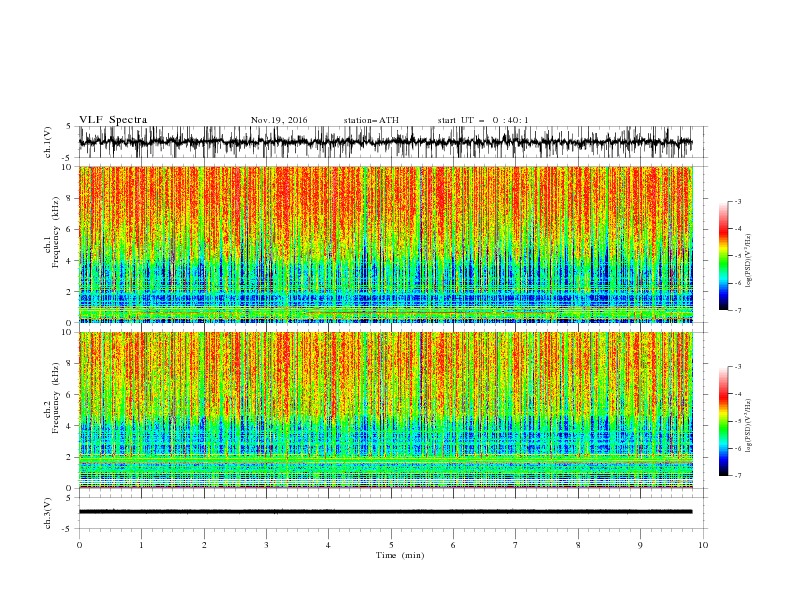792x612 pixels.
Task: Click the ch.1 colorbar "log(PSD)(V²/Hz)" label
Action: click(749, 261)
